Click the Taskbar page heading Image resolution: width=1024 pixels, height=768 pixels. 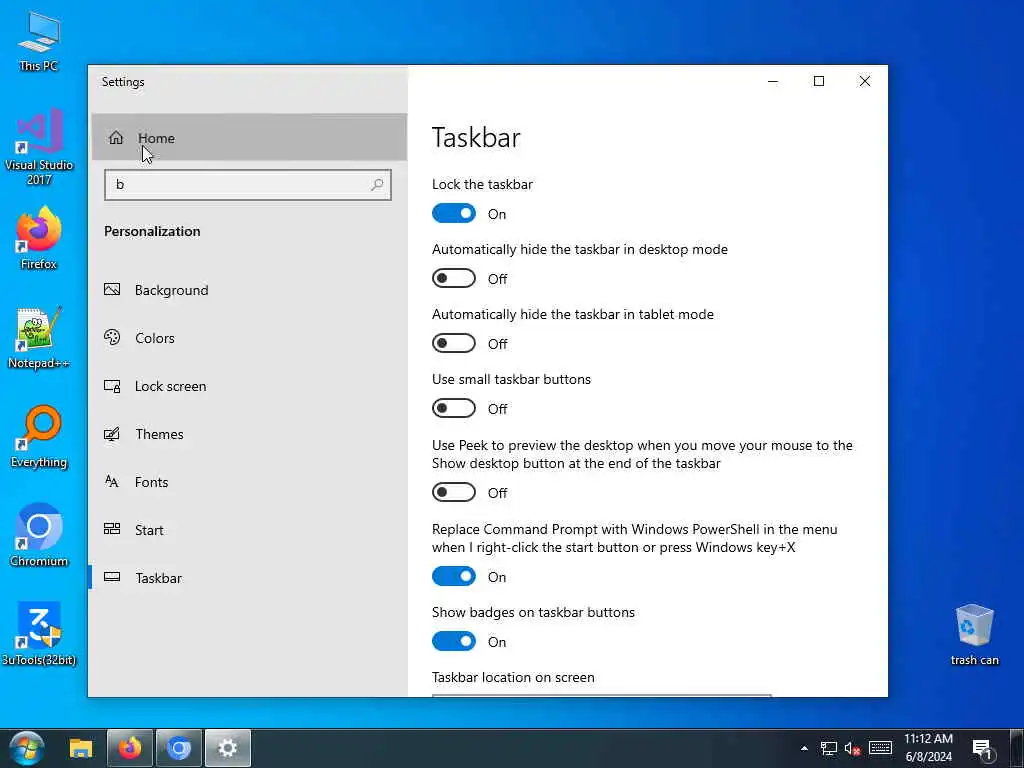(x=476, y=137)
